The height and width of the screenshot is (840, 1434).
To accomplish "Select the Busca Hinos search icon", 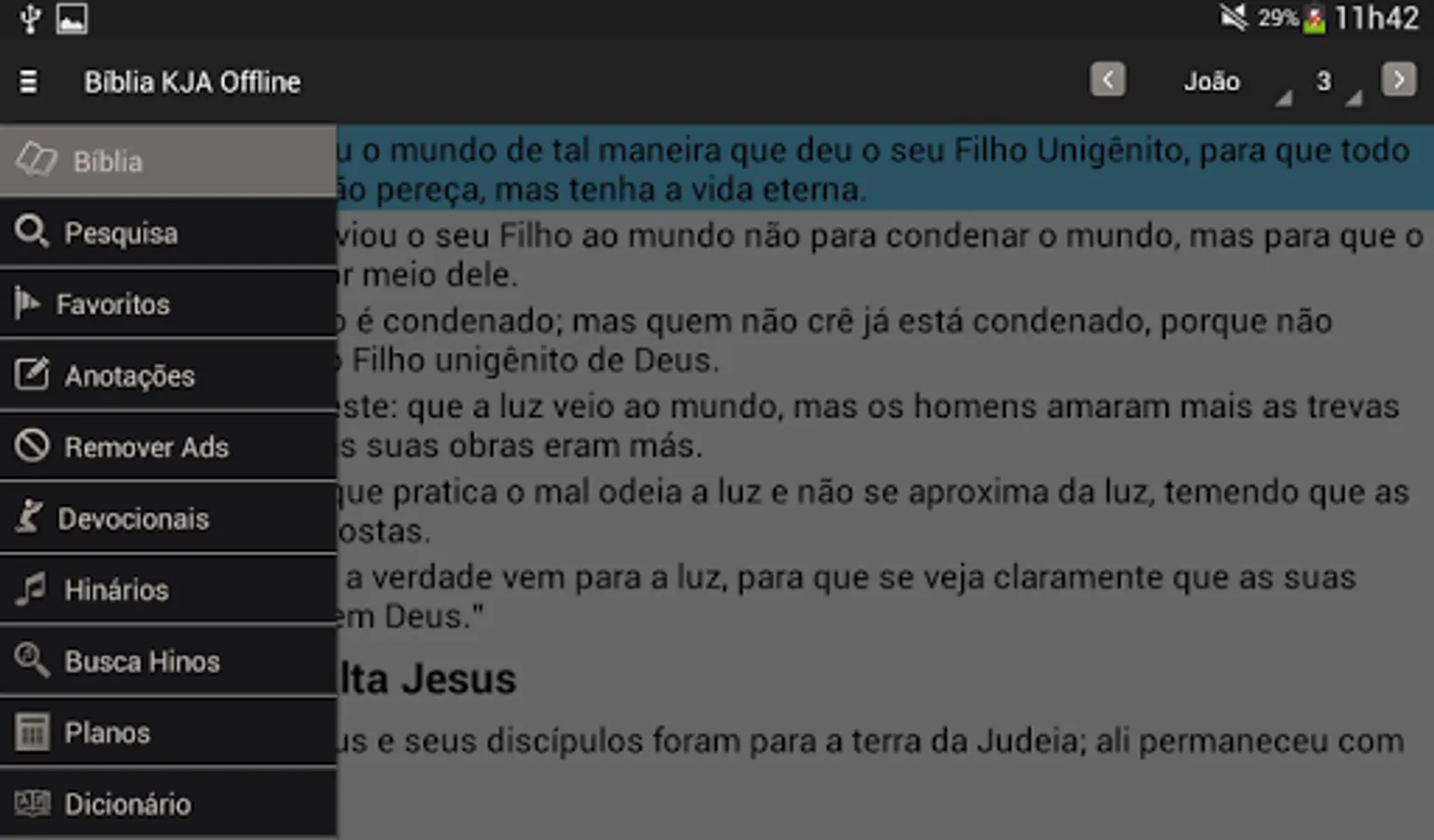I will click(x=32, y=660).
